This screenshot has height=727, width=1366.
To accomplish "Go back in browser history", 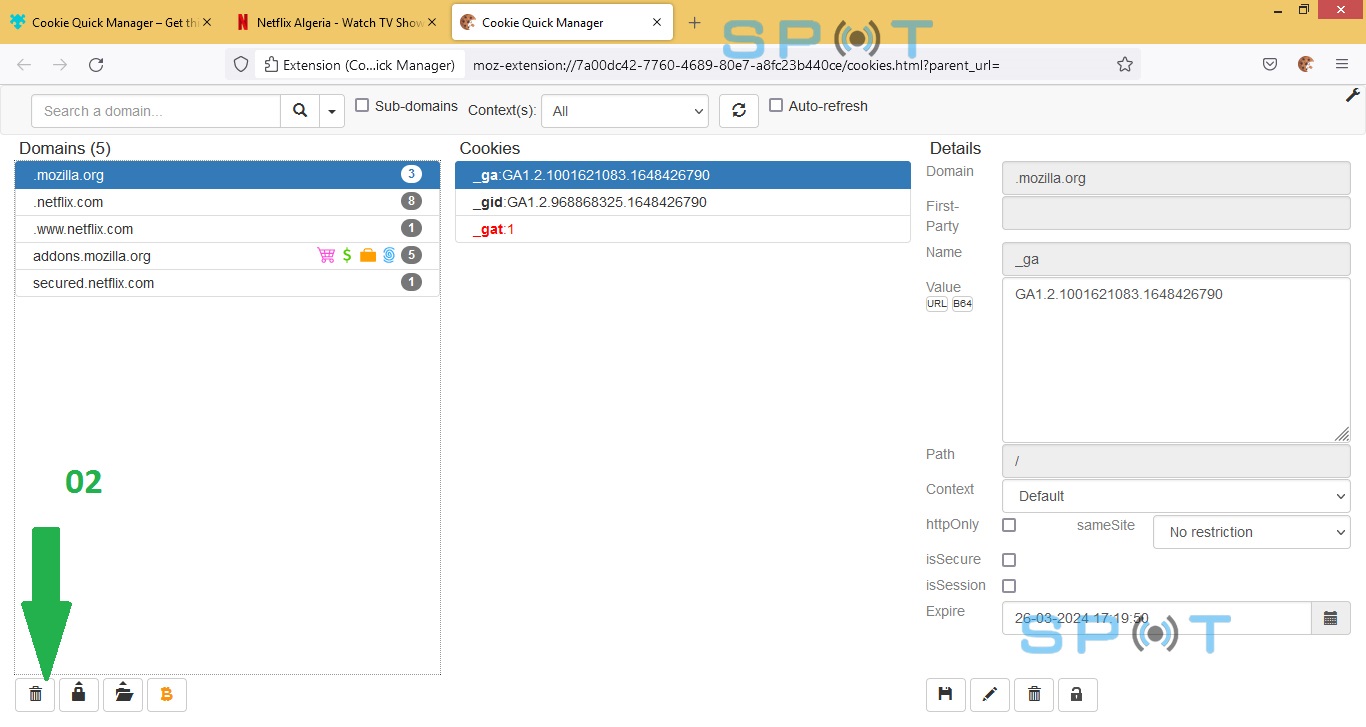I will click(24, 65).
